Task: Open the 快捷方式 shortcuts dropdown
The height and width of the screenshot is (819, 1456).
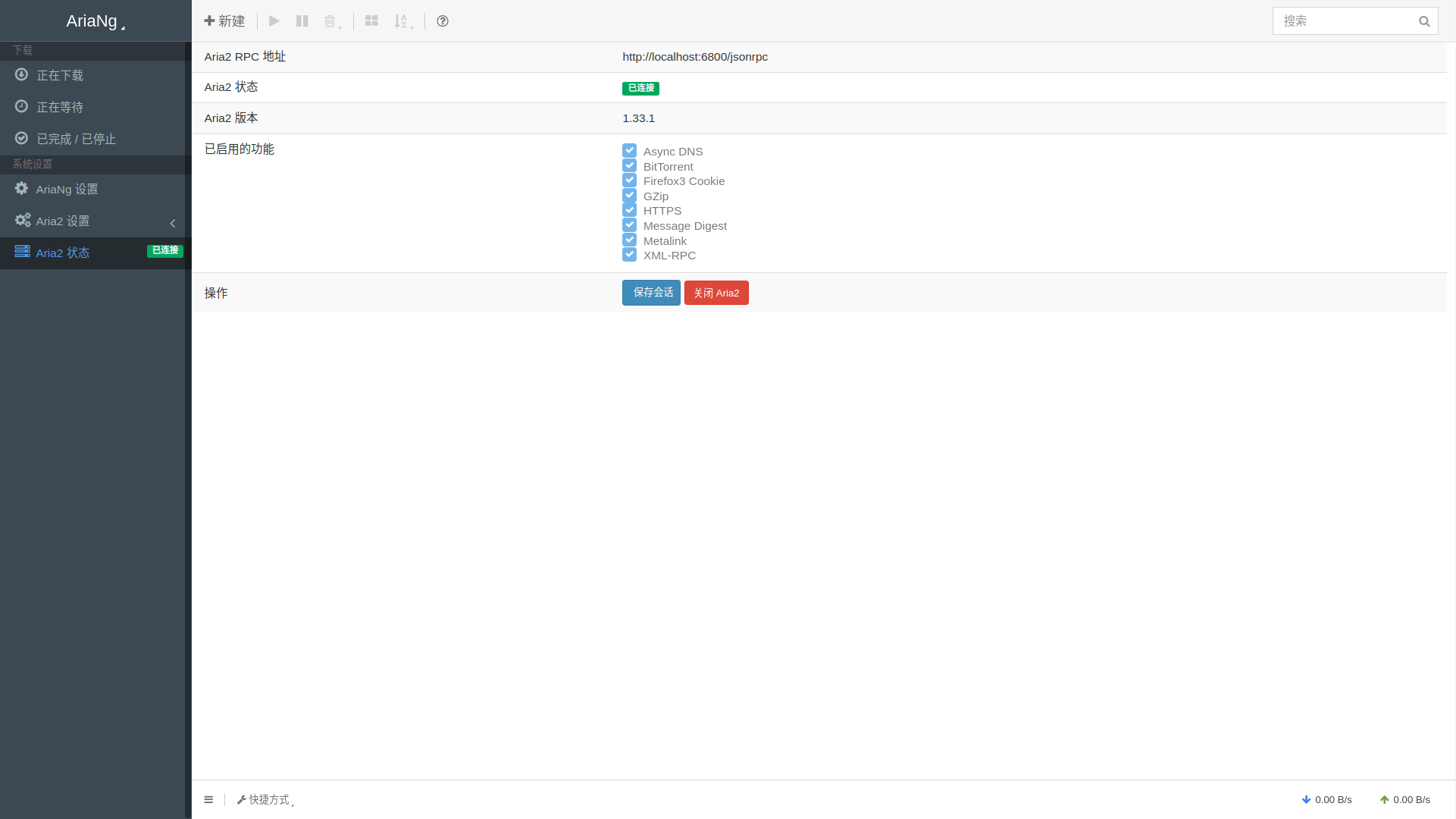Action: point(265,799)
